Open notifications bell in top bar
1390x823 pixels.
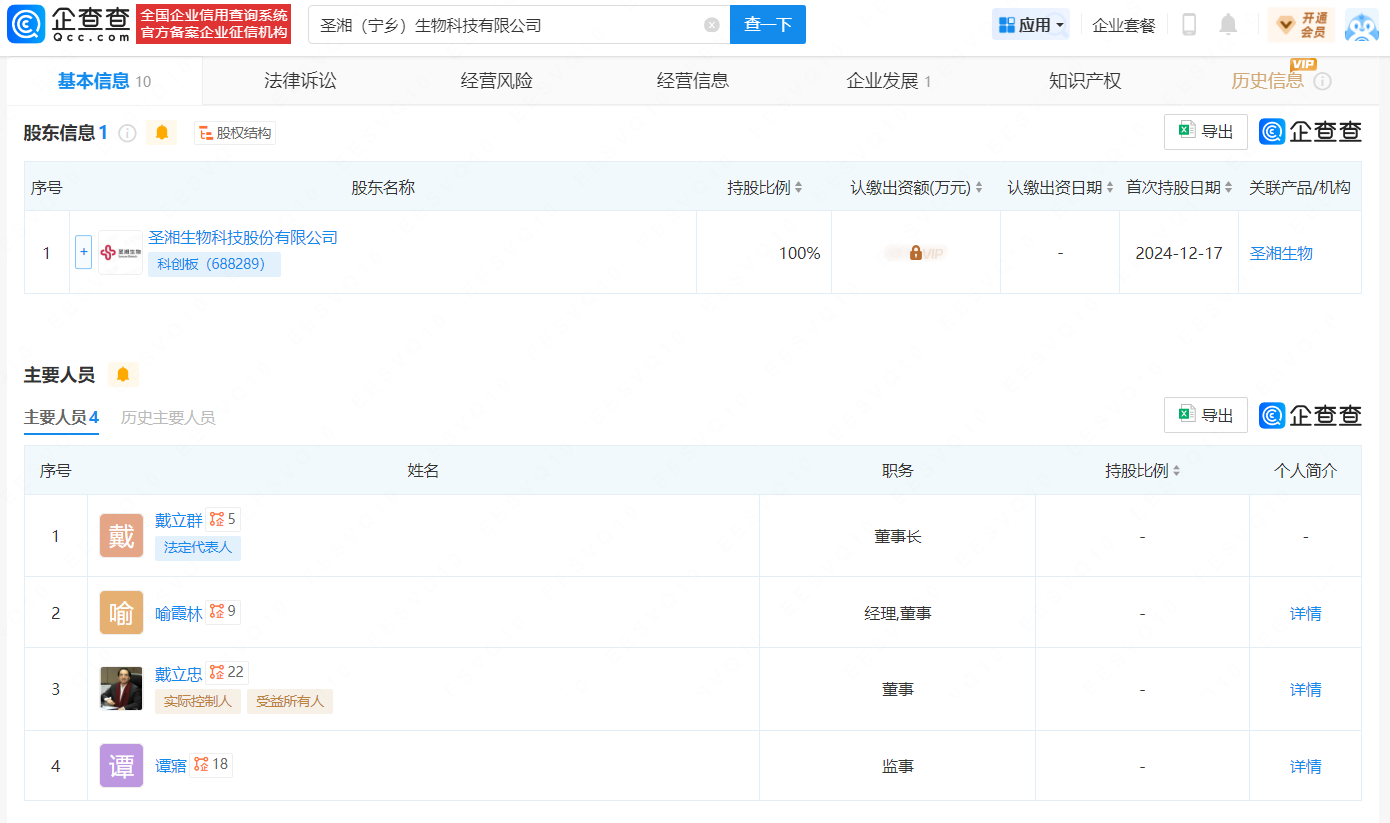tap(1228, 25)
